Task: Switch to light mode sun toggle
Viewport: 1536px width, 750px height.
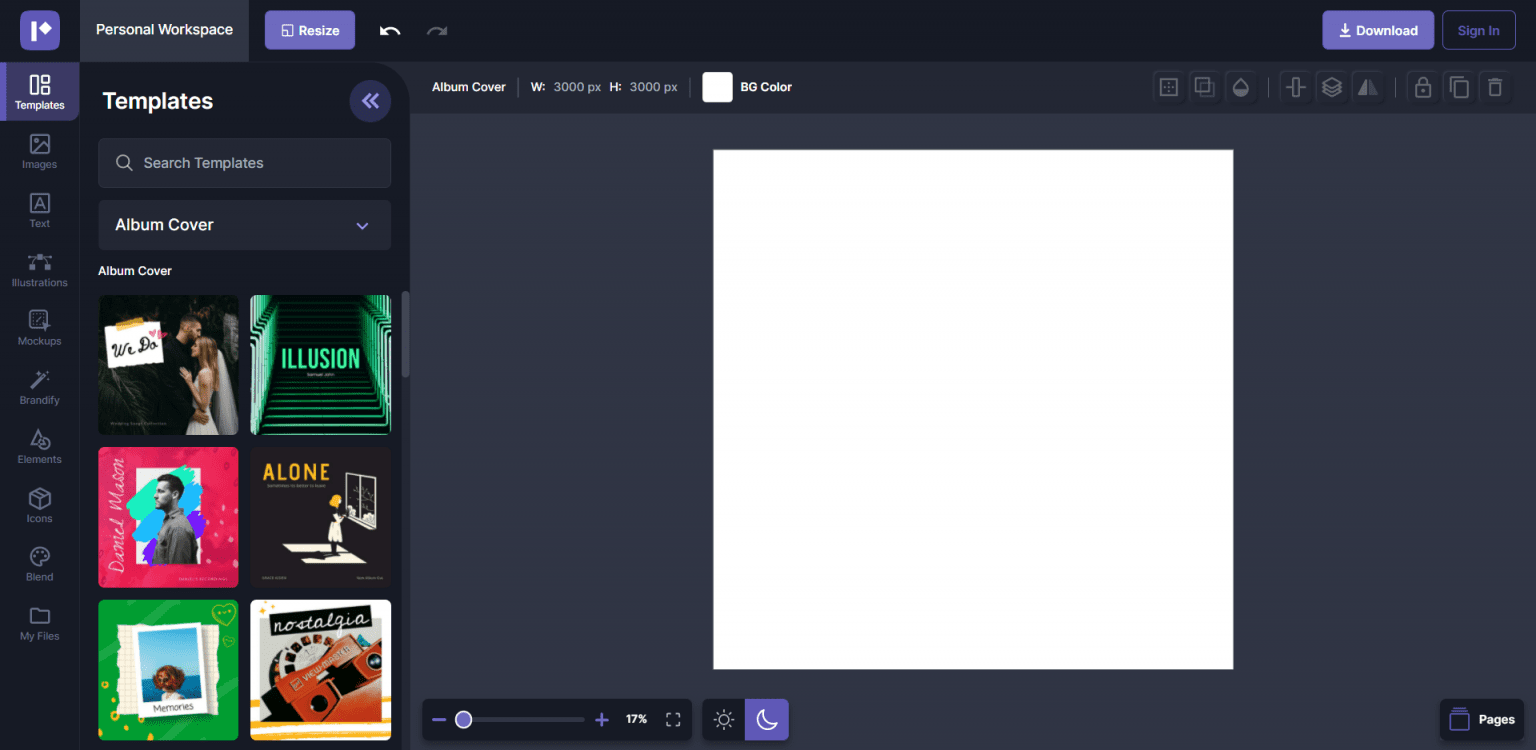Action: coord(724,719)
